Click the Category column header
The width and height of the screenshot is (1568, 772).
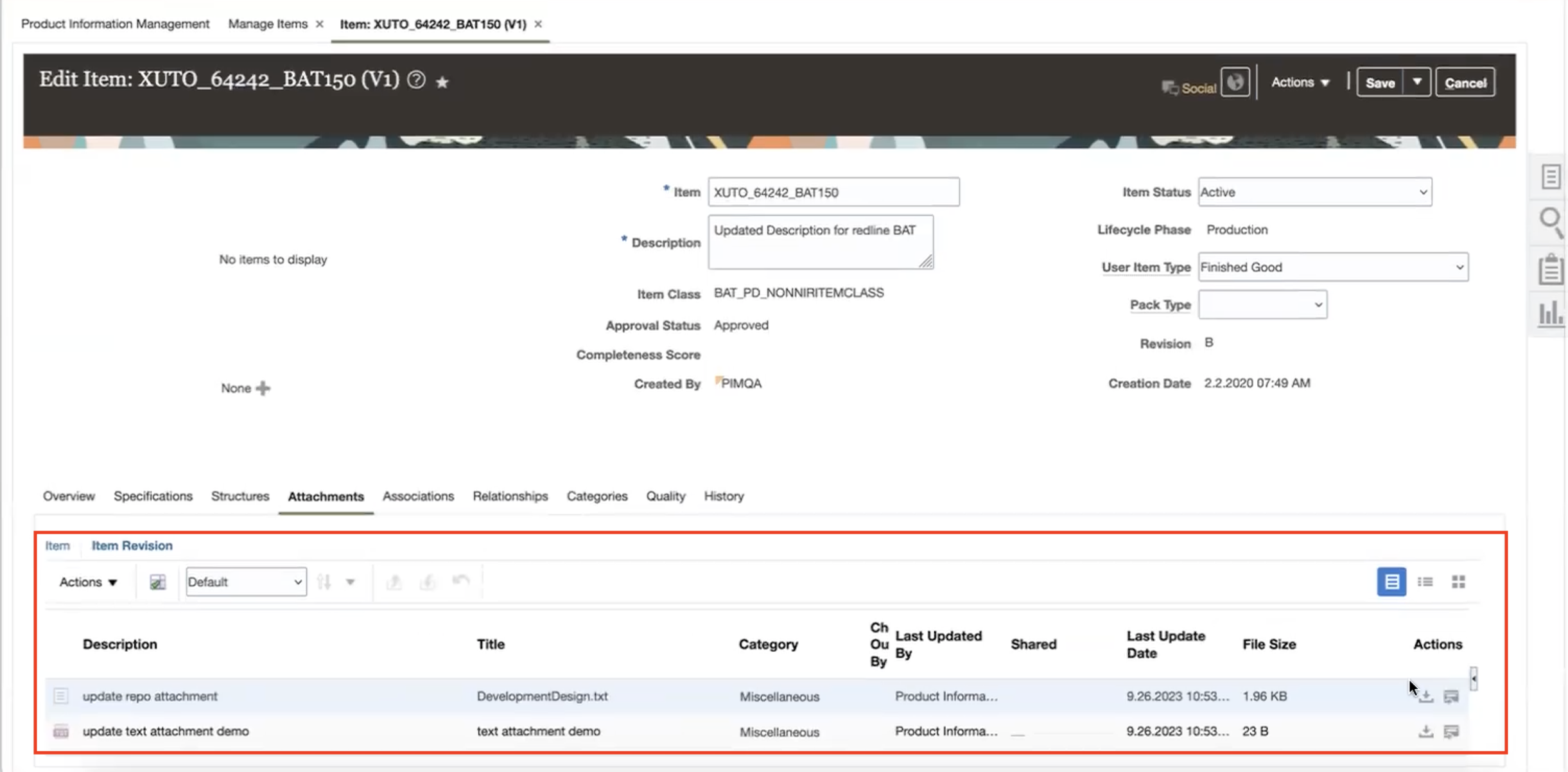click(768, 644)
